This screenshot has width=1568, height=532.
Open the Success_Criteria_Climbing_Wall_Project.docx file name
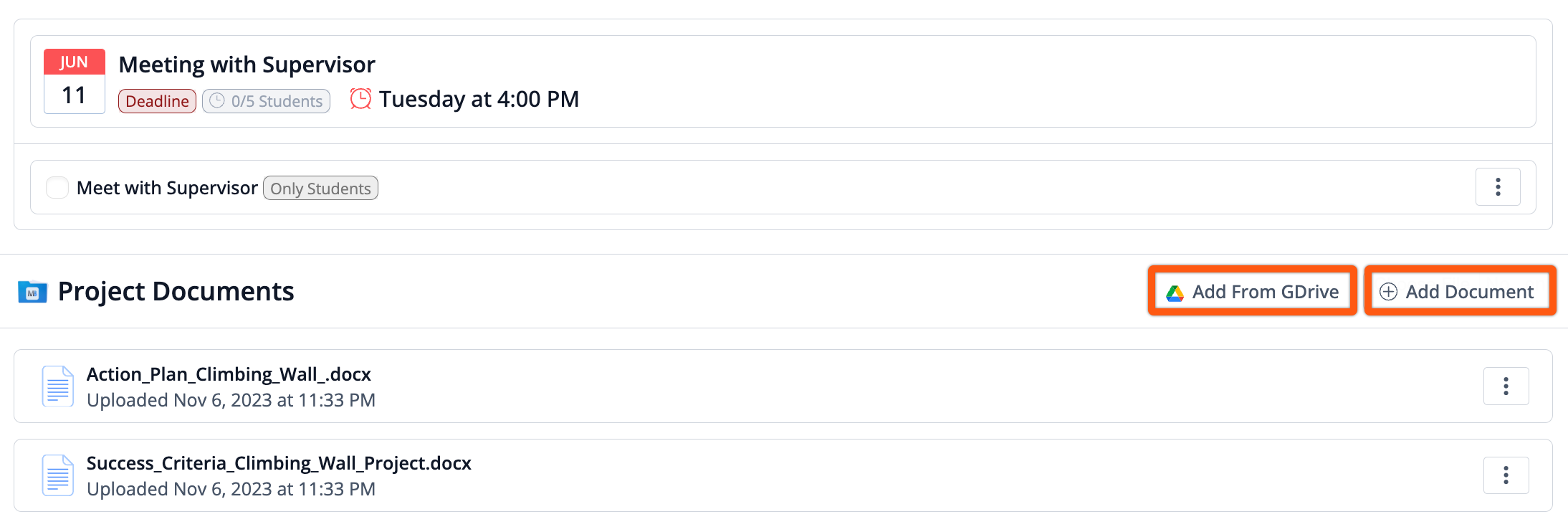[x=279, y=463]
